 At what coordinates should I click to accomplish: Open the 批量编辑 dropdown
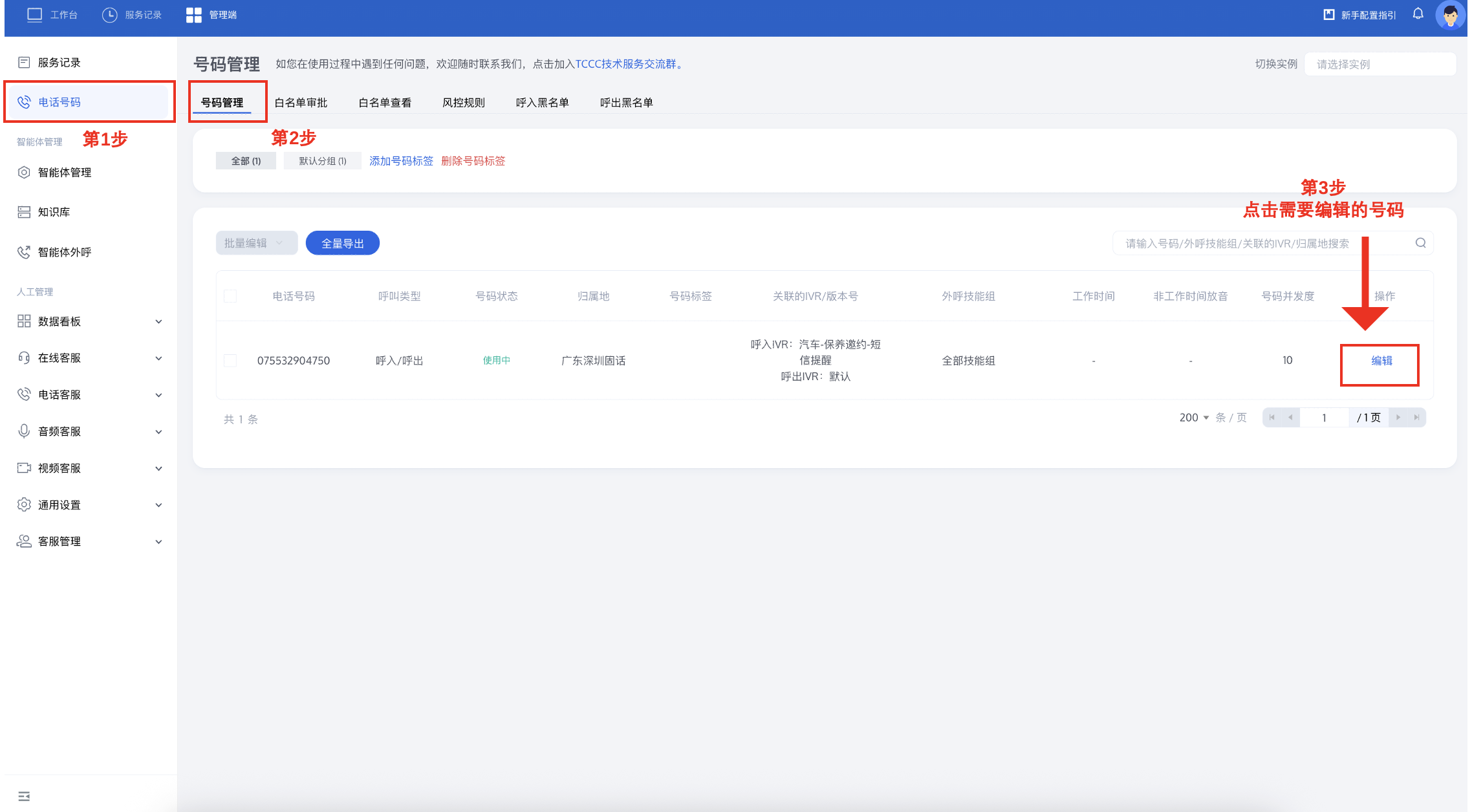pyautogui.click(x=256, y=243)
